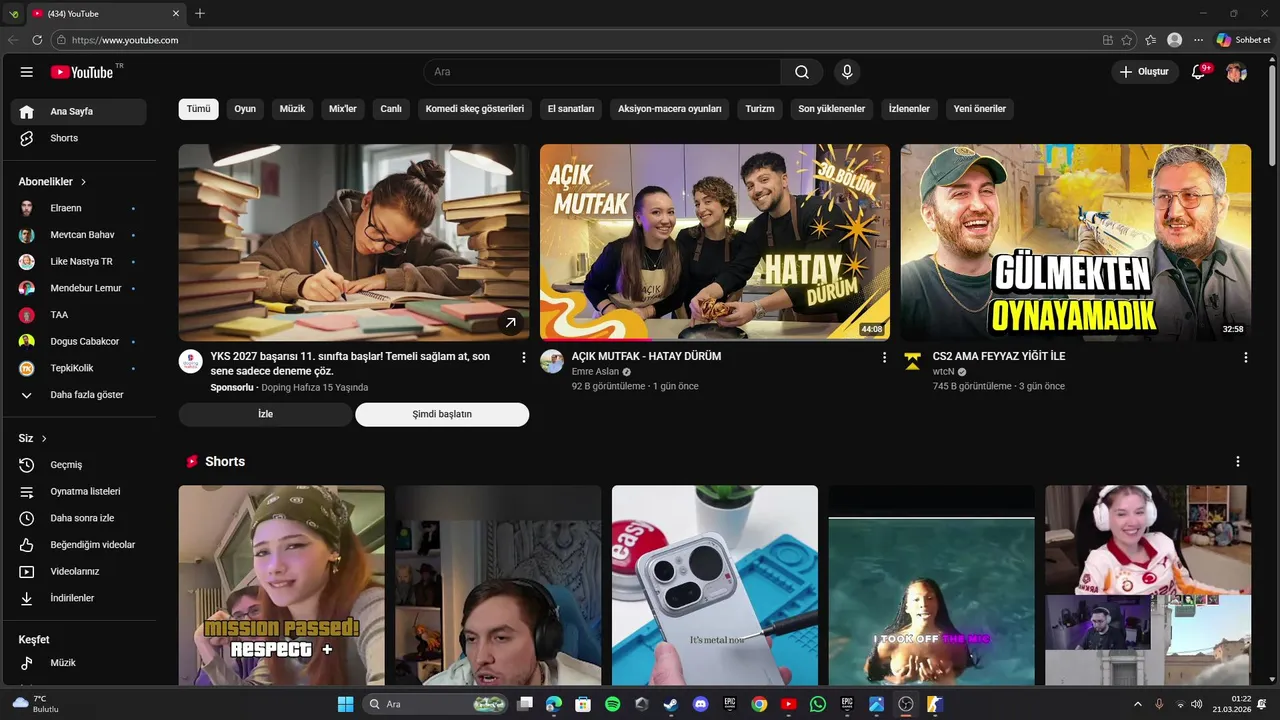Play the Mission Passed Respect short
Image resolution: width=1280 pixels, height=720 pixels.
pyautogui.click(x=282, y=585)
